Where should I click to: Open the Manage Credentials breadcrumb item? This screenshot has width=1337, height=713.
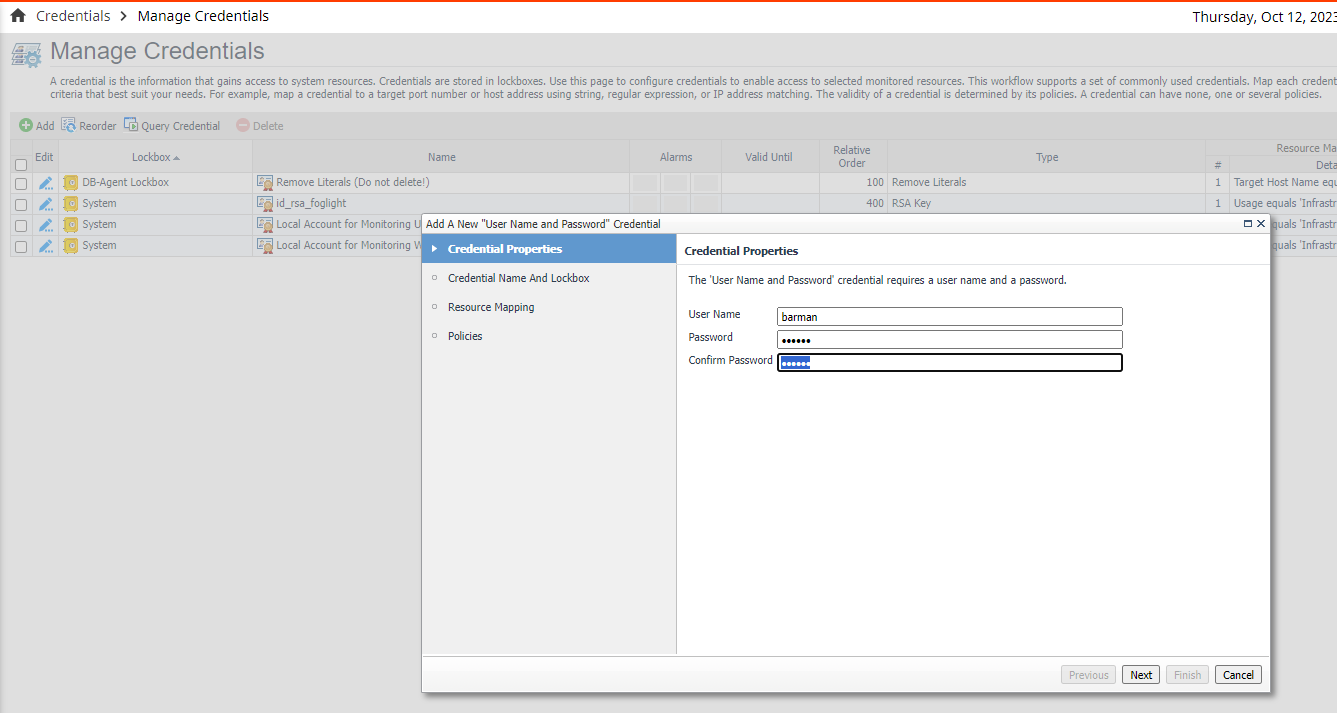click(203, 16)
